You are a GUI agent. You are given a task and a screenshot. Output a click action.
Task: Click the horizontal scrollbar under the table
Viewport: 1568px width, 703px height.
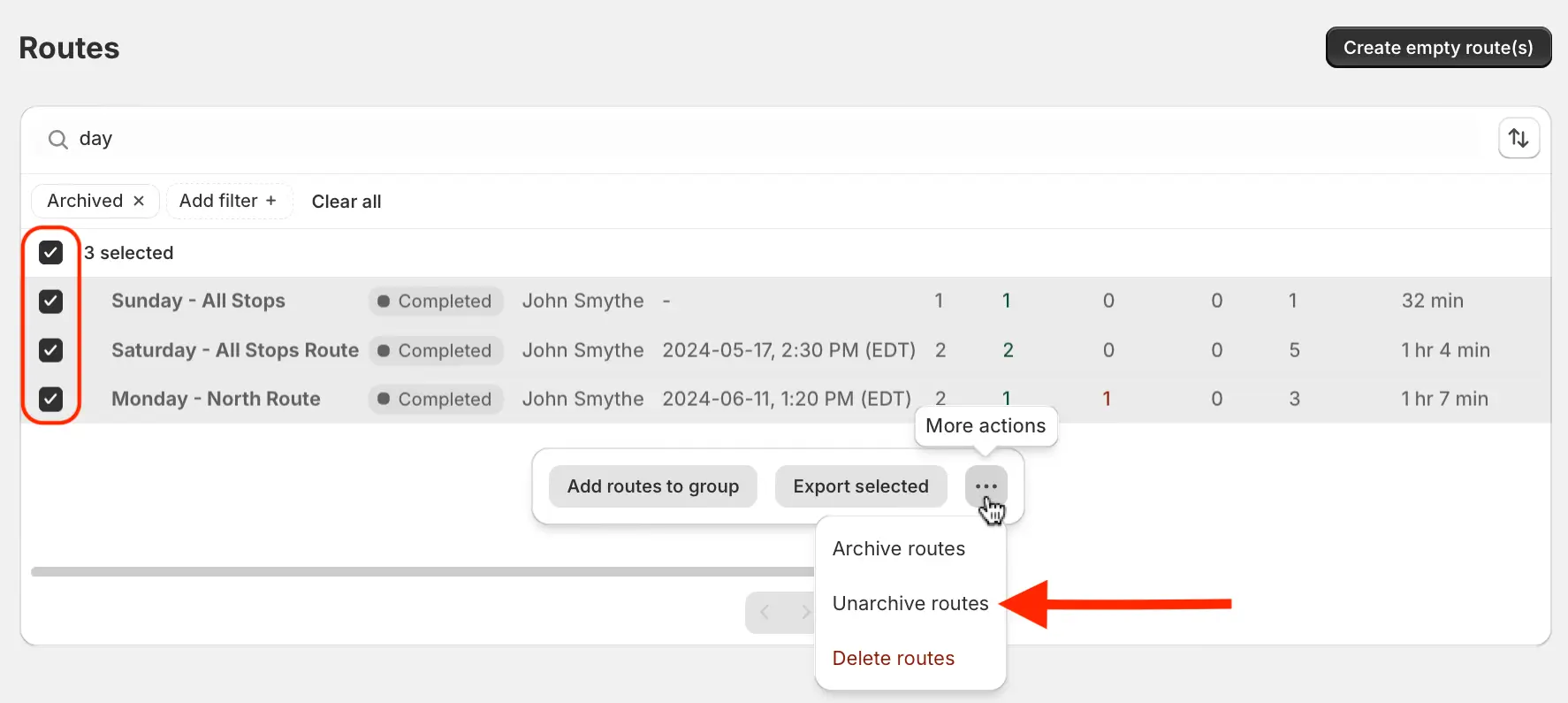click(422, 572)
